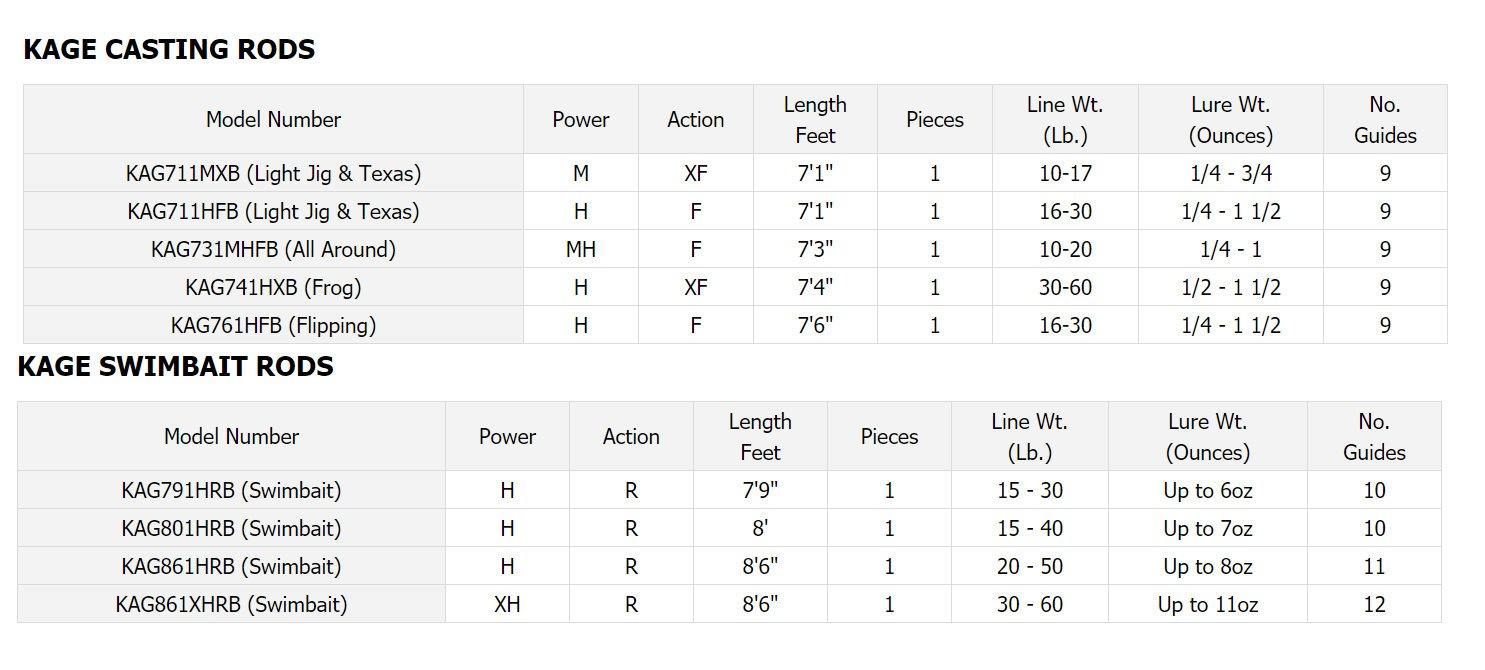Click the swimbait table No. Guides header
This screenshot has height=670, width=1485.
1374,436
